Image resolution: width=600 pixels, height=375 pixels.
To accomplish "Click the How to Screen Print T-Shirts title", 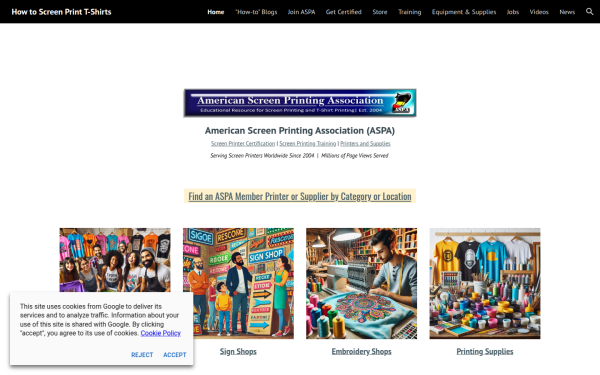I will point(61,12).
